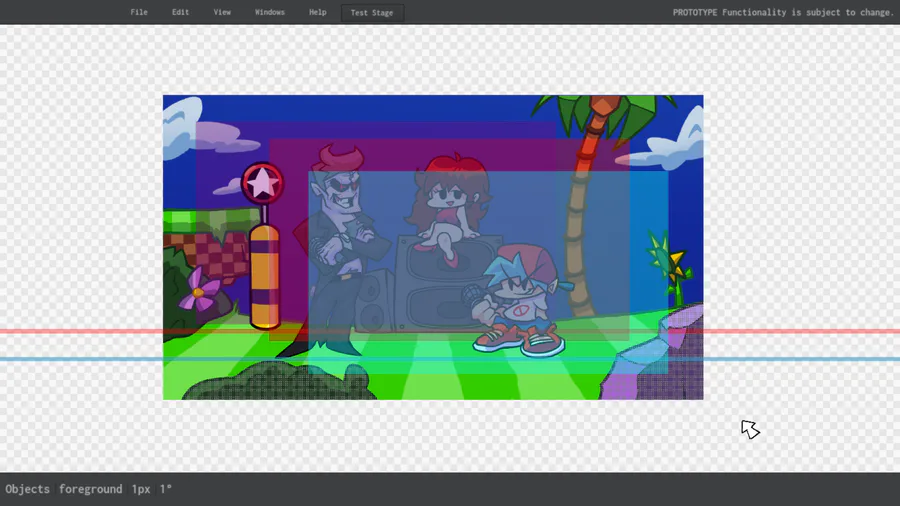Viewport: 900px width, 506px height.
Task: Open the Windows menu
Action: coord(270,12)
